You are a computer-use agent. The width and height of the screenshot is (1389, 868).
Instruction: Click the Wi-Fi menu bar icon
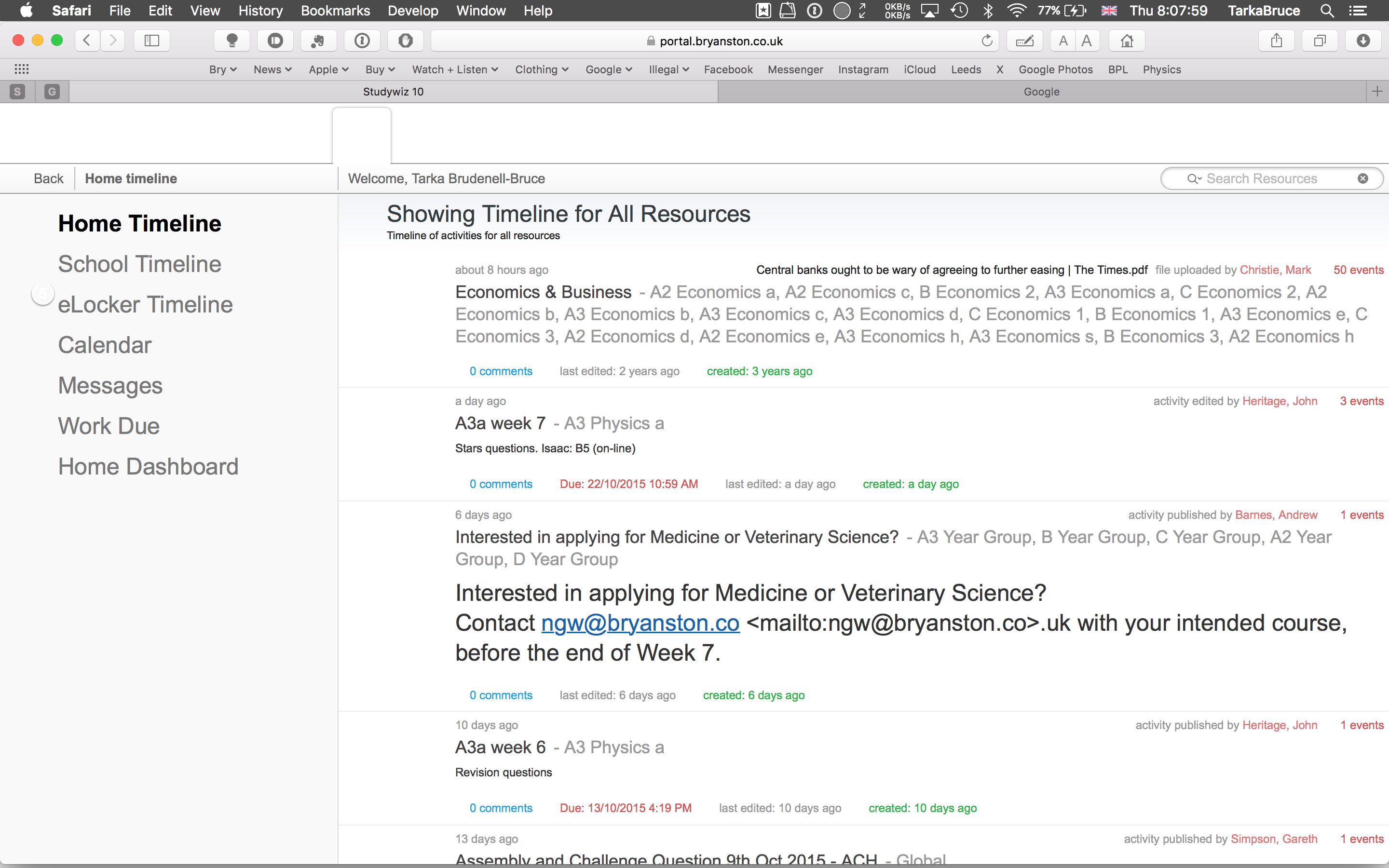click(1017, 10)
